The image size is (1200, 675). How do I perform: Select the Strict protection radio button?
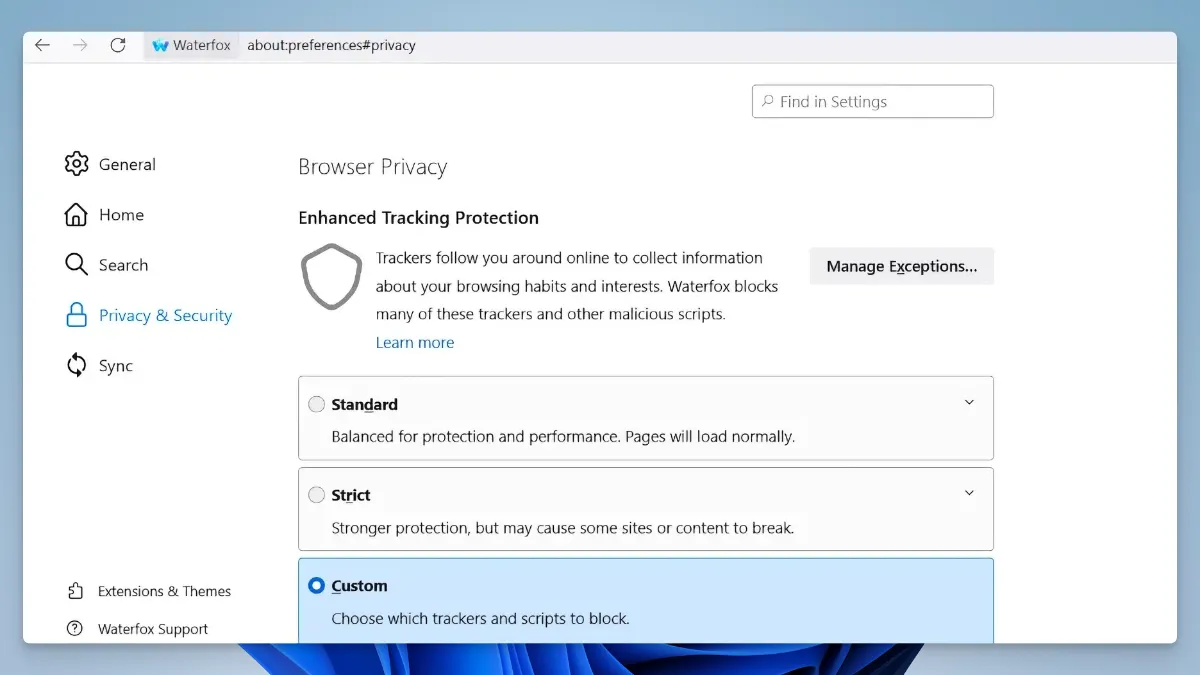(x=316, y=495)
